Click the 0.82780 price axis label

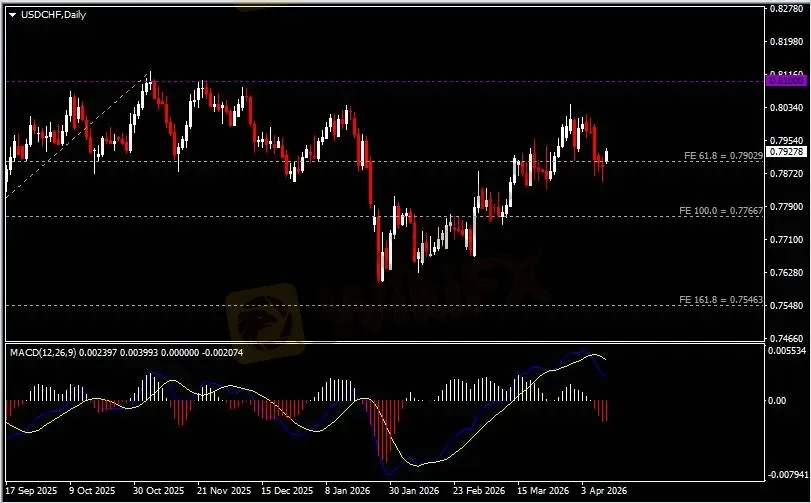[x=785, y=9]
